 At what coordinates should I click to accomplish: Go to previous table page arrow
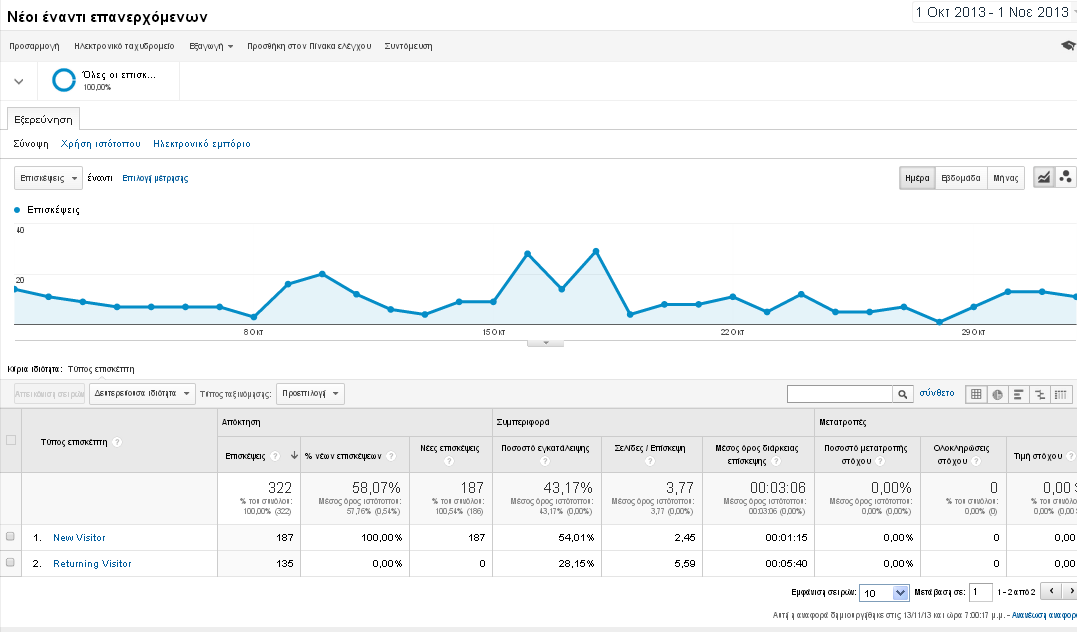coord(1051,591)
